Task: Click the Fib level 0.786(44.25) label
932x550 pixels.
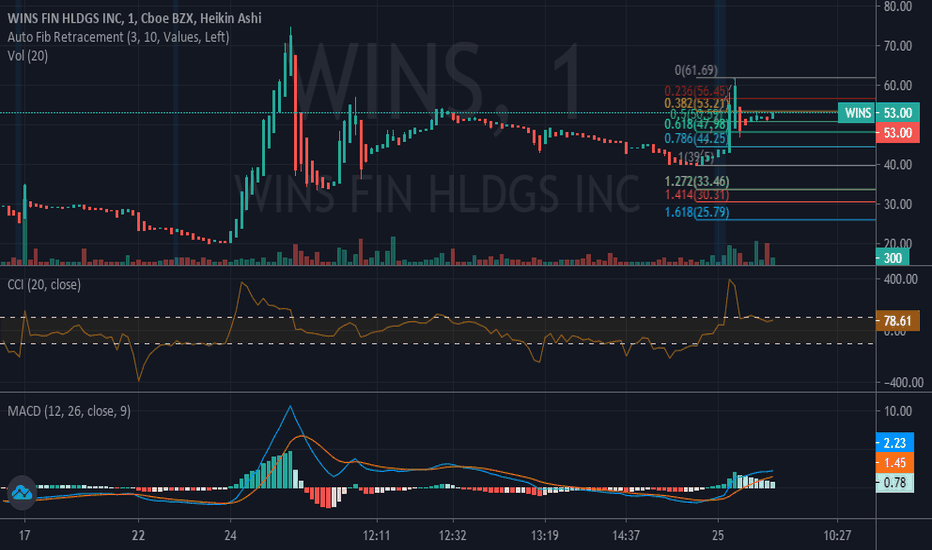Action: pyautogui.click(x=697, y=139)
